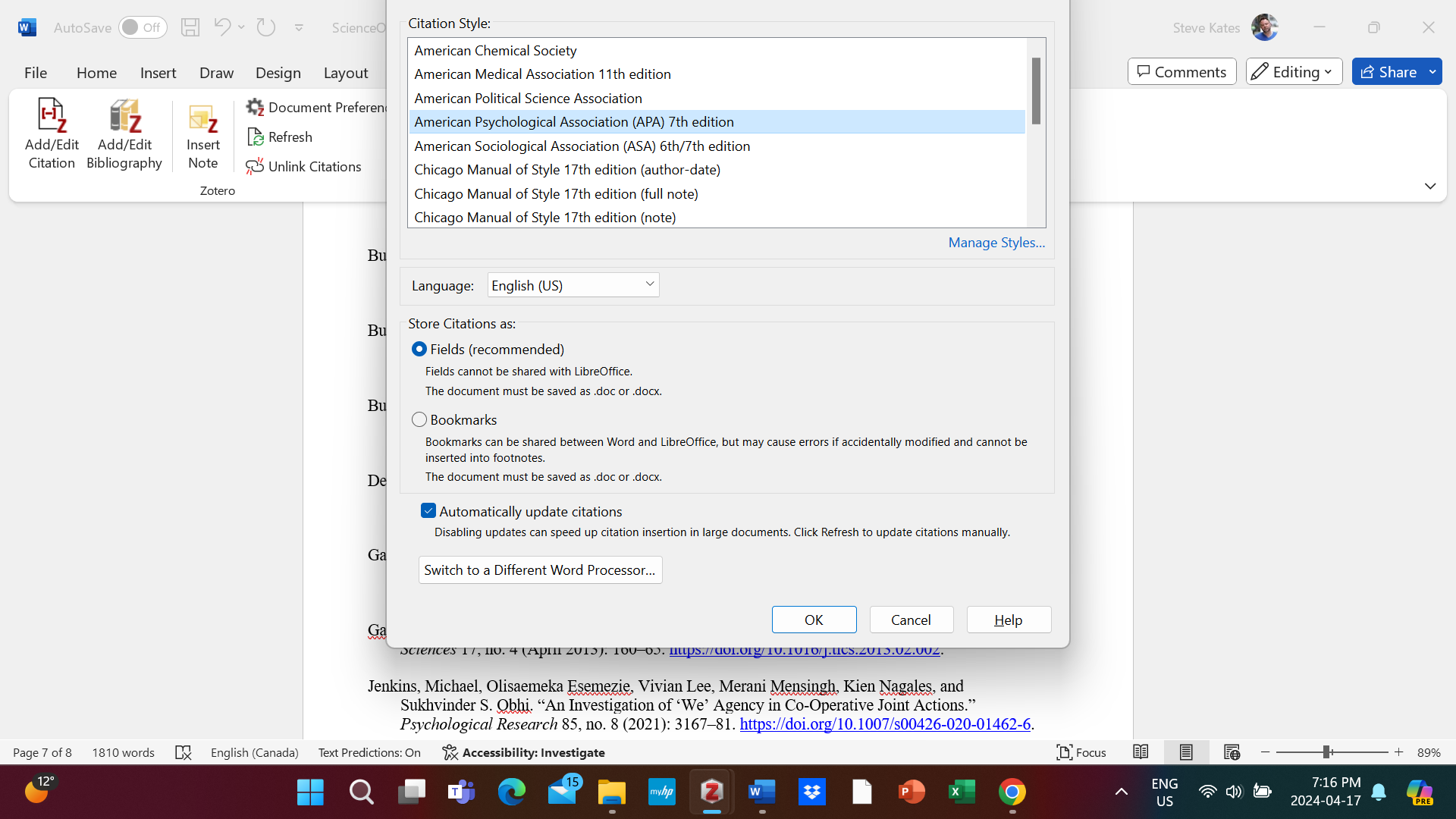Open Zotero from the Windows taskbar
Image resolution: width=1456 pixels, height=819 pixels.
(711, 792)
